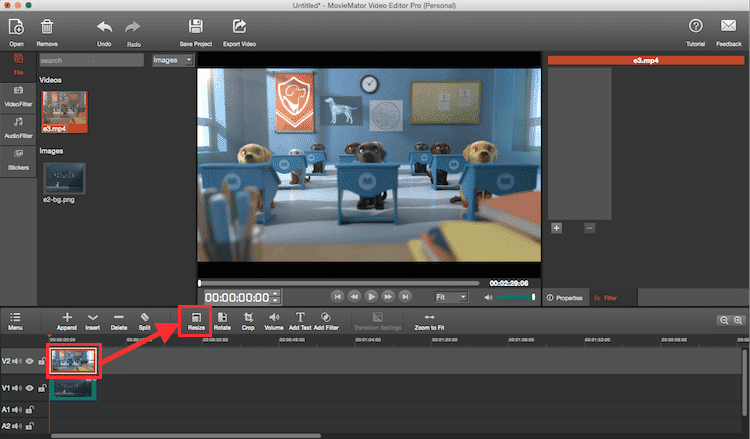Mute the preview speaker icon
Viewport: 750px width, 439px height.
pos(488,297)
